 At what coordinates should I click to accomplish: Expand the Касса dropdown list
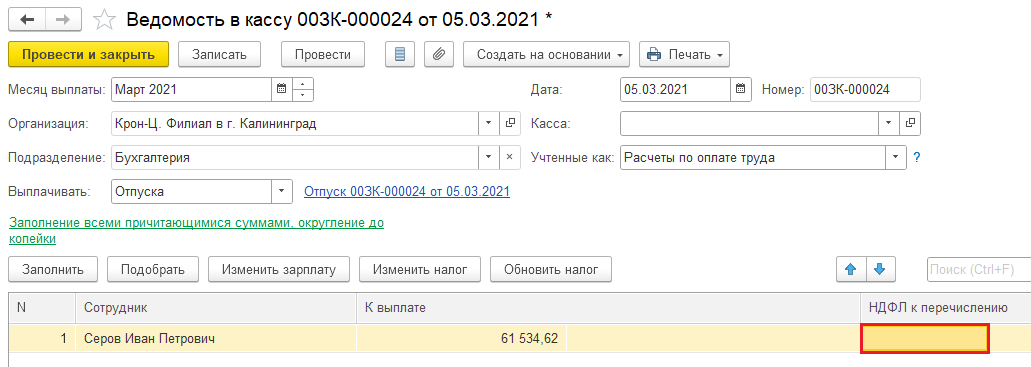(888, 123)
